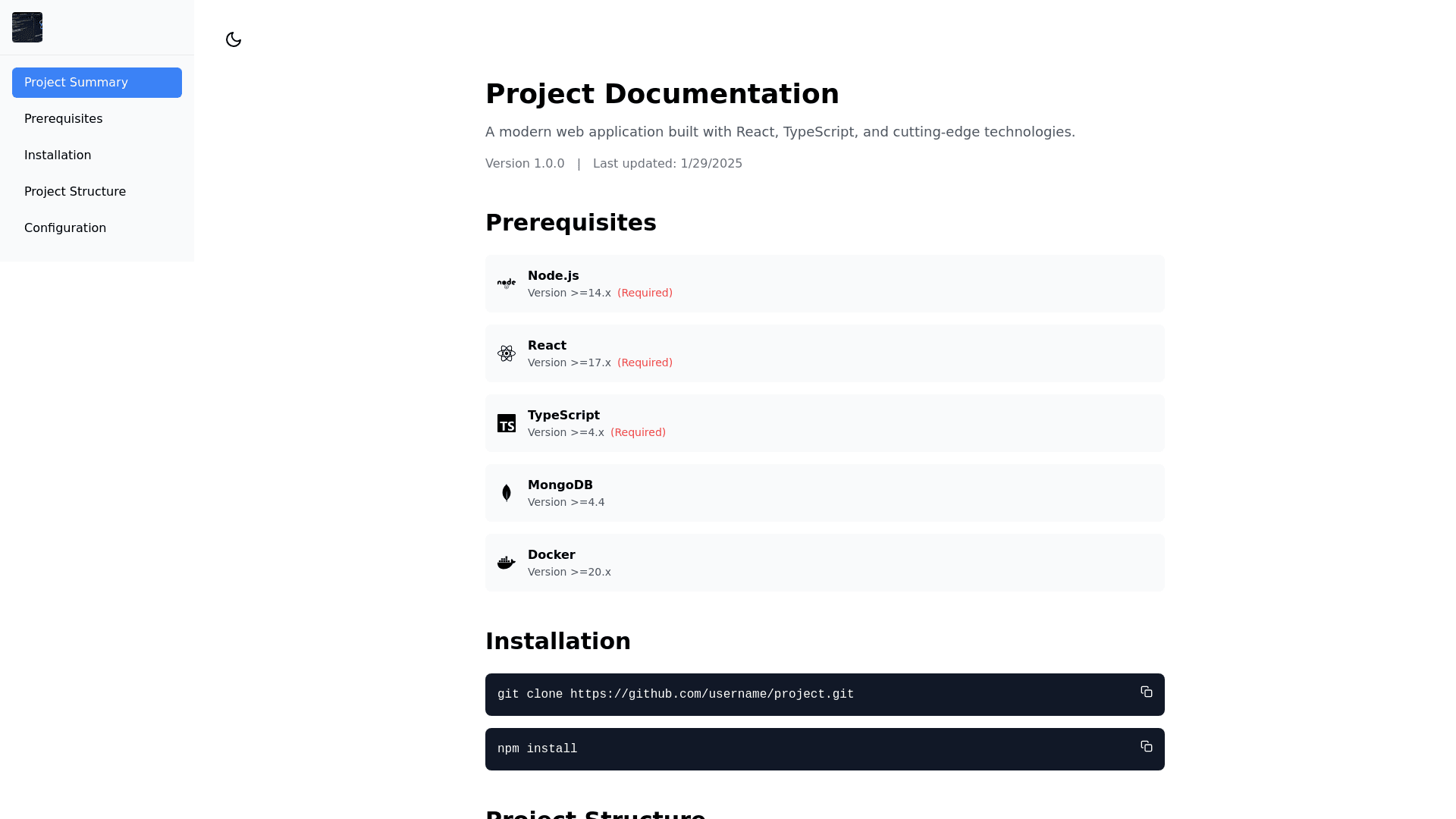Copy the git clone command

click(1146, 692)
